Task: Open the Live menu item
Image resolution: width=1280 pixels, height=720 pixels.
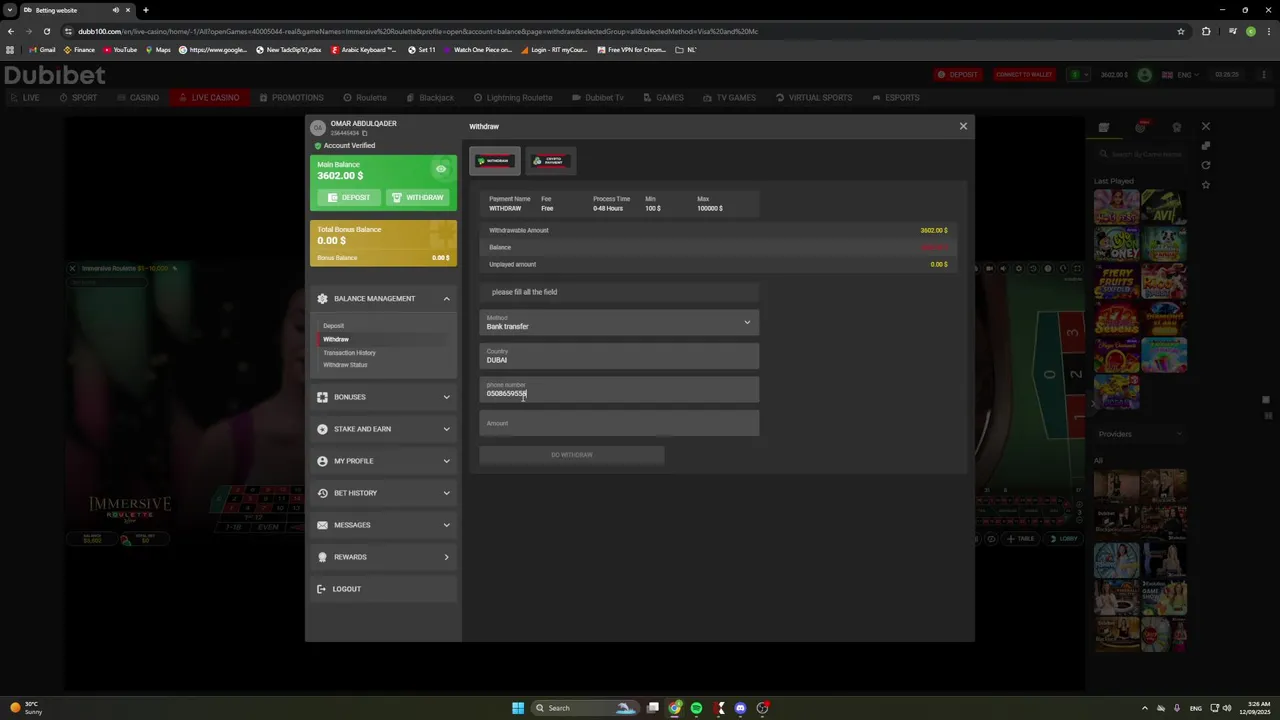Action: (24, 97)
